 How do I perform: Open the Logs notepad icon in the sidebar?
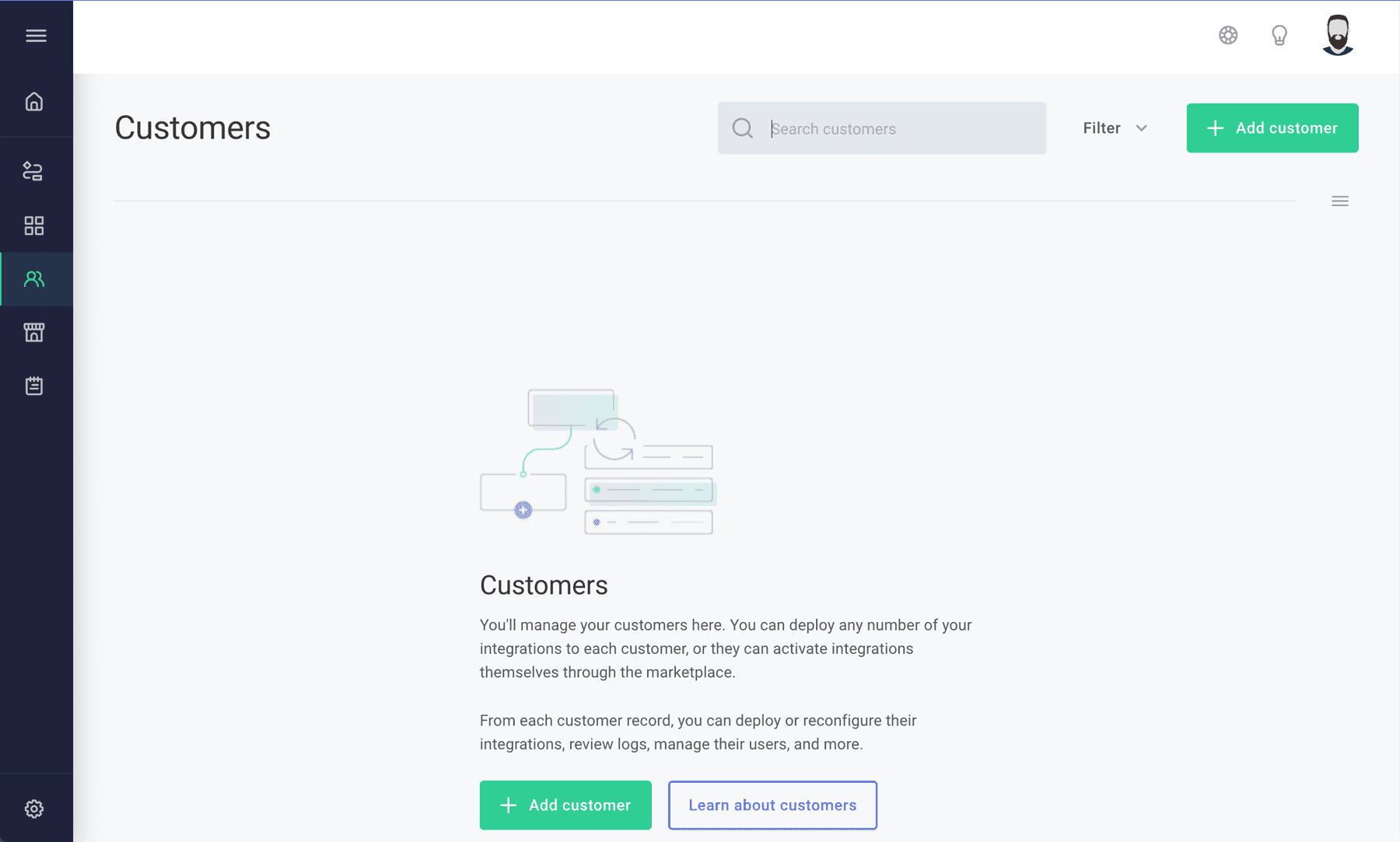tap(35, 385)
